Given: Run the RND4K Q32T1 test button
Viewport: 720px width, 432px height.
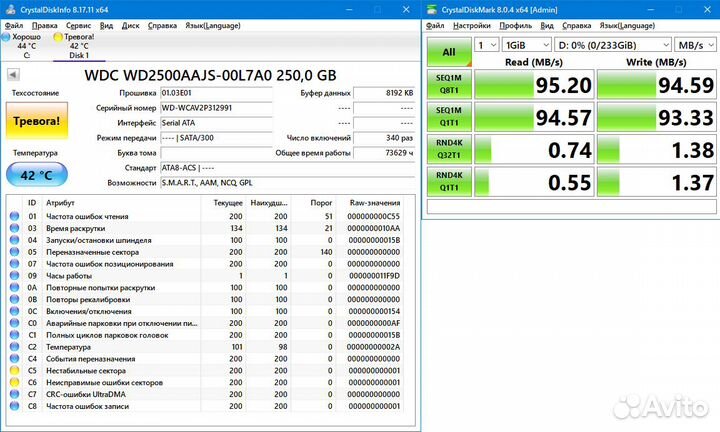Looking at the screenshot, I should (448, 150).
